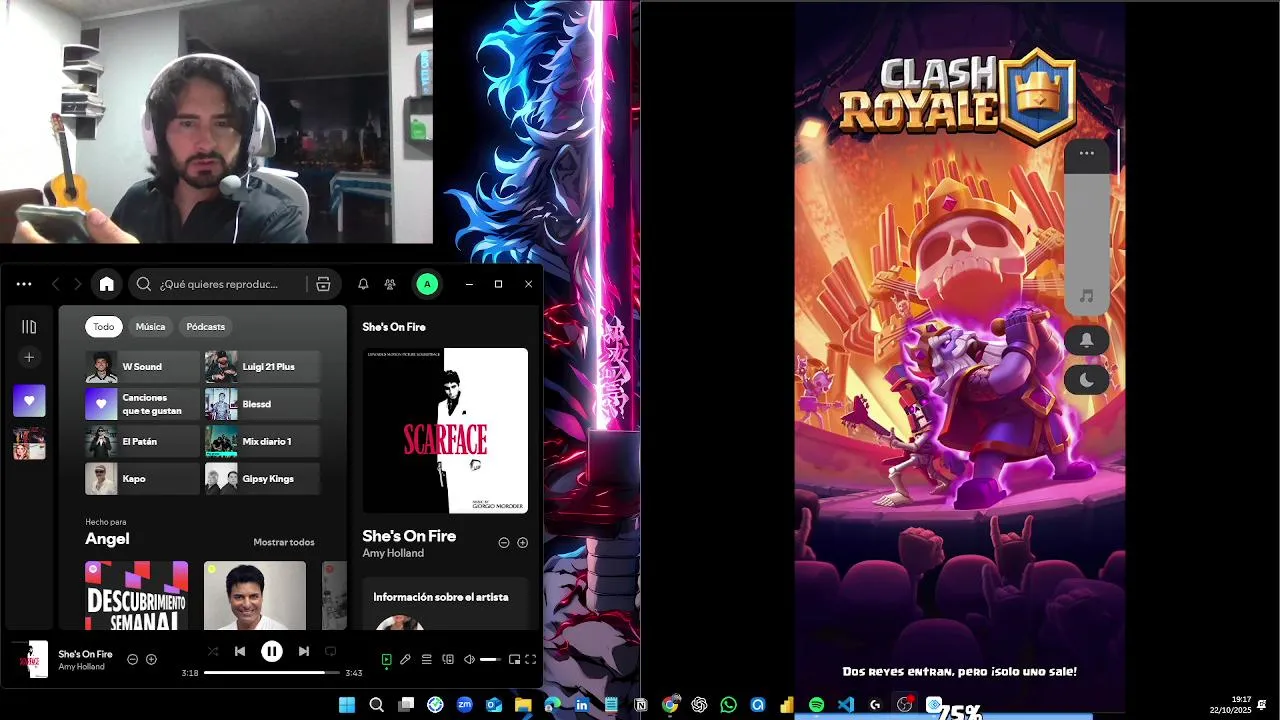This screenshot has width=1280, height=720.
Task: Mute Spotify volume speaker icon
Action: pos(469,659)
